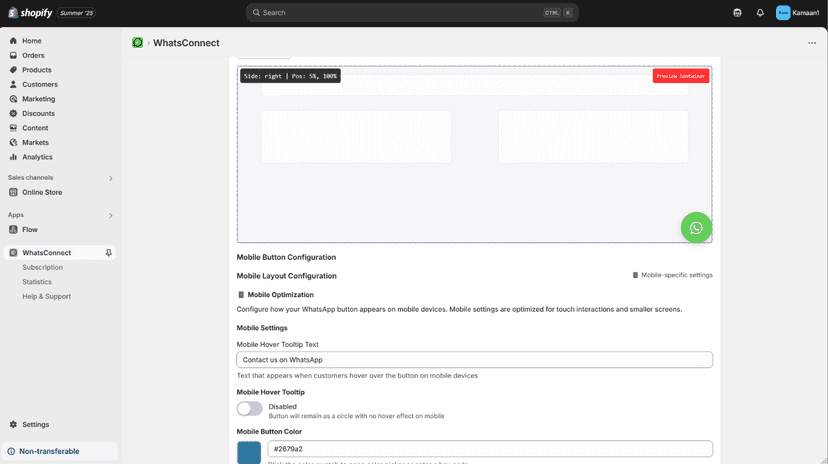Expand the Apps section chevron

[111, 216]
